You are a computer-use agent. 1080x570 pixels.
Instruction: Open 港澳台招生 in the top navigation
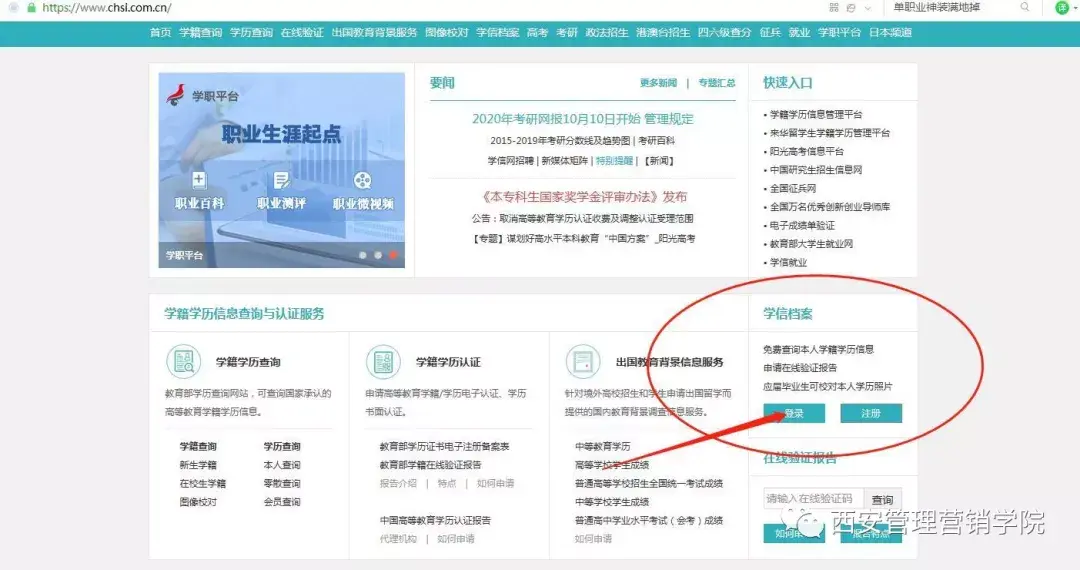point(663,32)
